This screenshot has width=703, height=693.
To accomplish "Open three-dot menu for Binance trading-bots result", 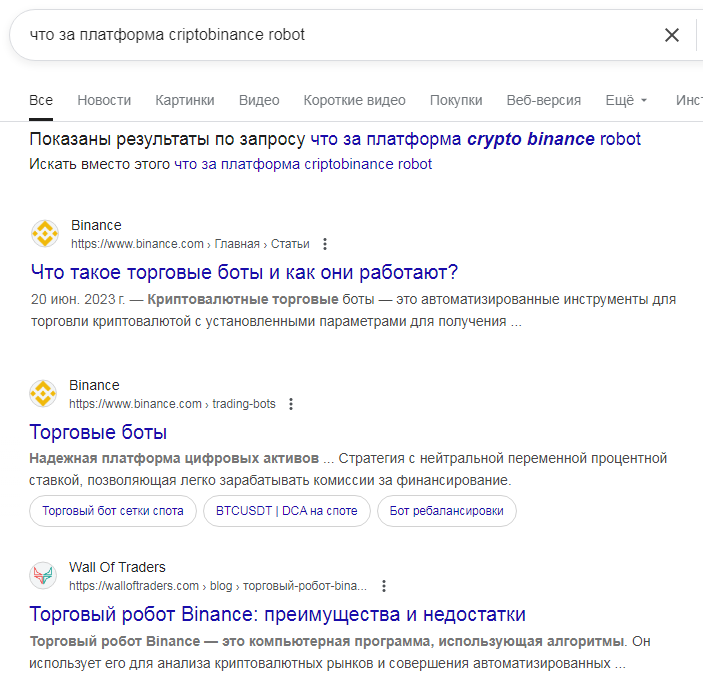I will 290,404.
